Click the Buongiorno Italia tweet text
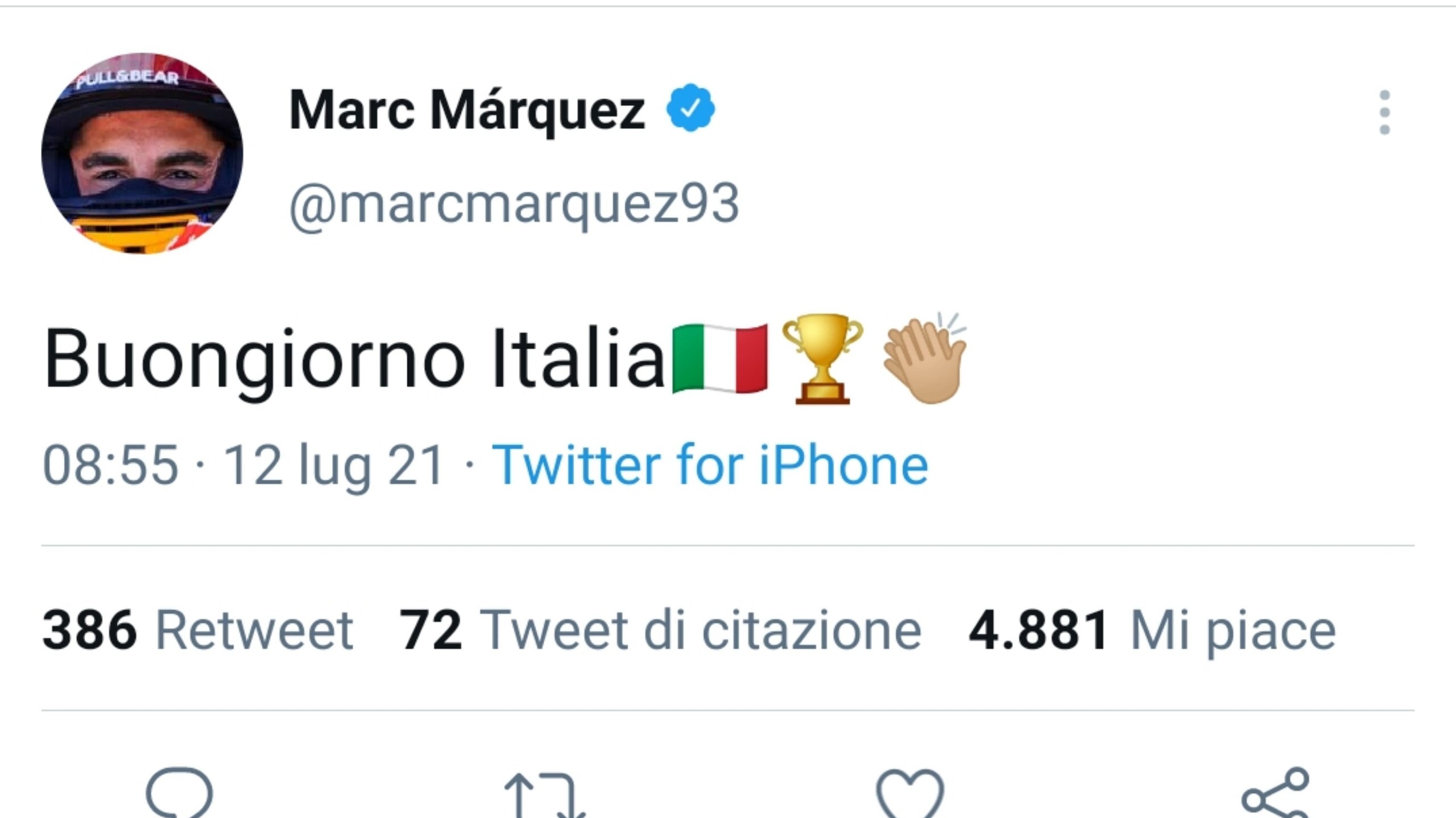The width and height of the screenshot is (1456, 818). [x=354, y=359]
